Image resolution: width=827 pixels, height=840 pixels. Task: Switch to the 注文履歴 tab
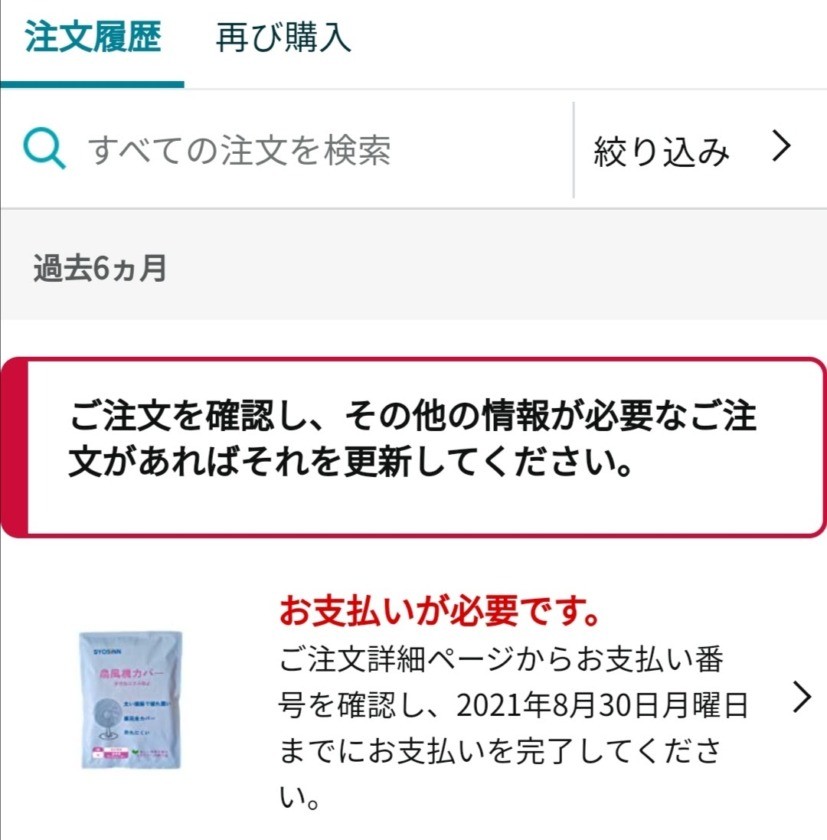(x=93, y=38)
